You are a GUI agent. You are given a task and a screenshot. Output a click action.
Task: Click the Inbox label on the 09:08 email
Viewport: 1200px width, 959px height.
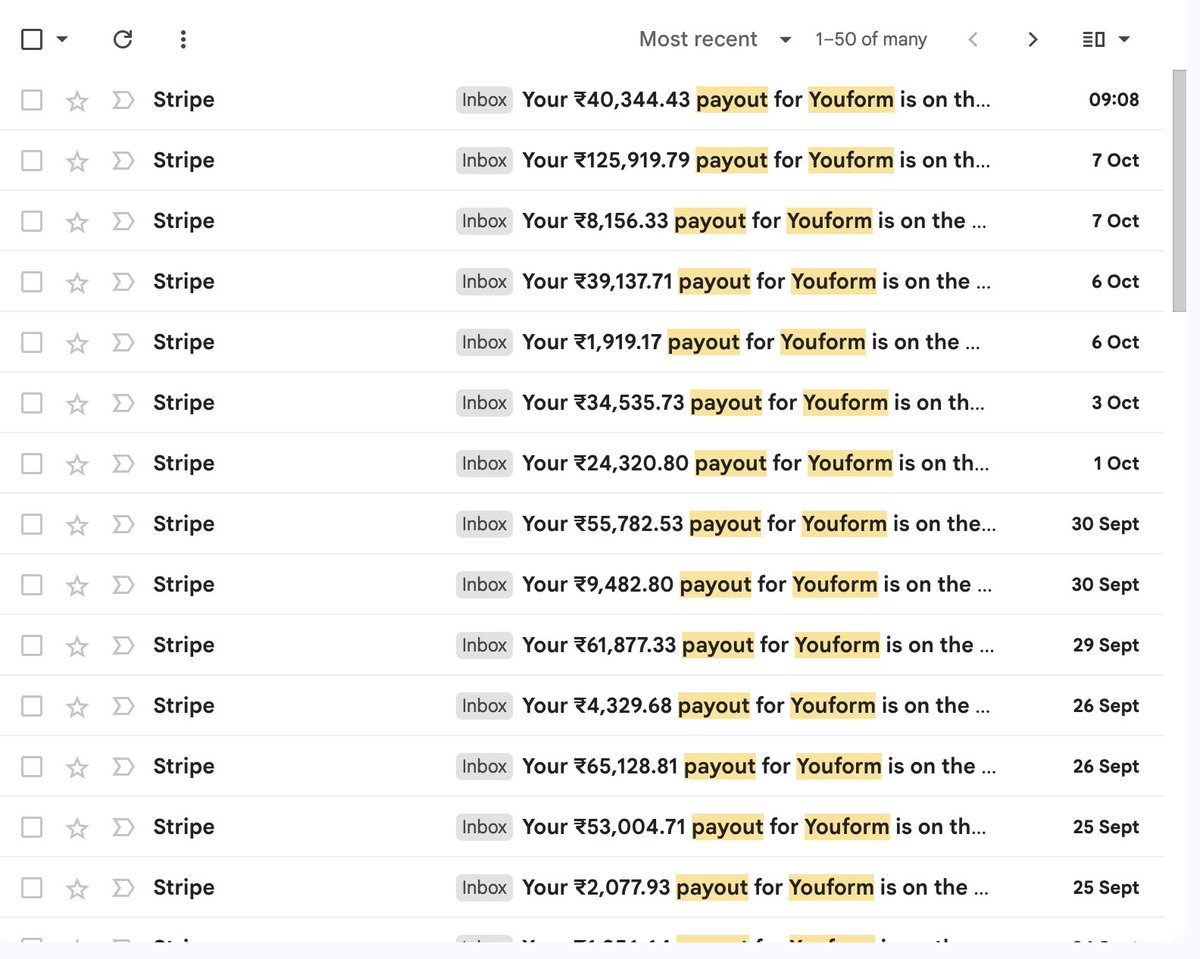click(x=484, y=100)
